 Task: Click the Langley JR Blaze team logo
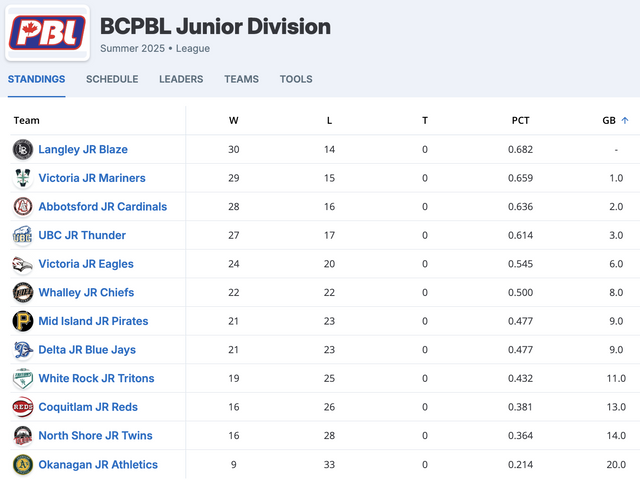pos(22,150)
